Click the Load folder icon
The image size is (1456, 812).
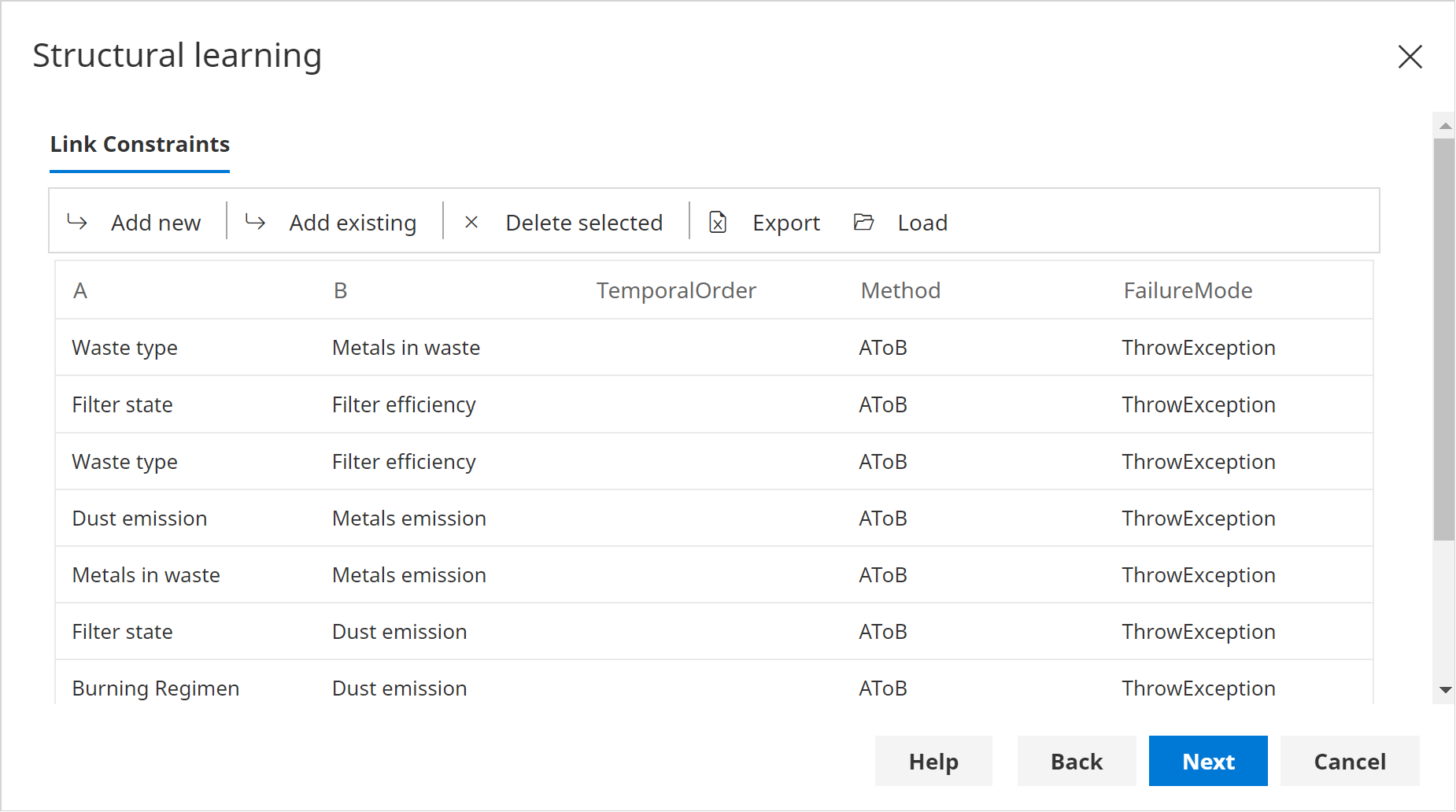click(x=863, y=222)
